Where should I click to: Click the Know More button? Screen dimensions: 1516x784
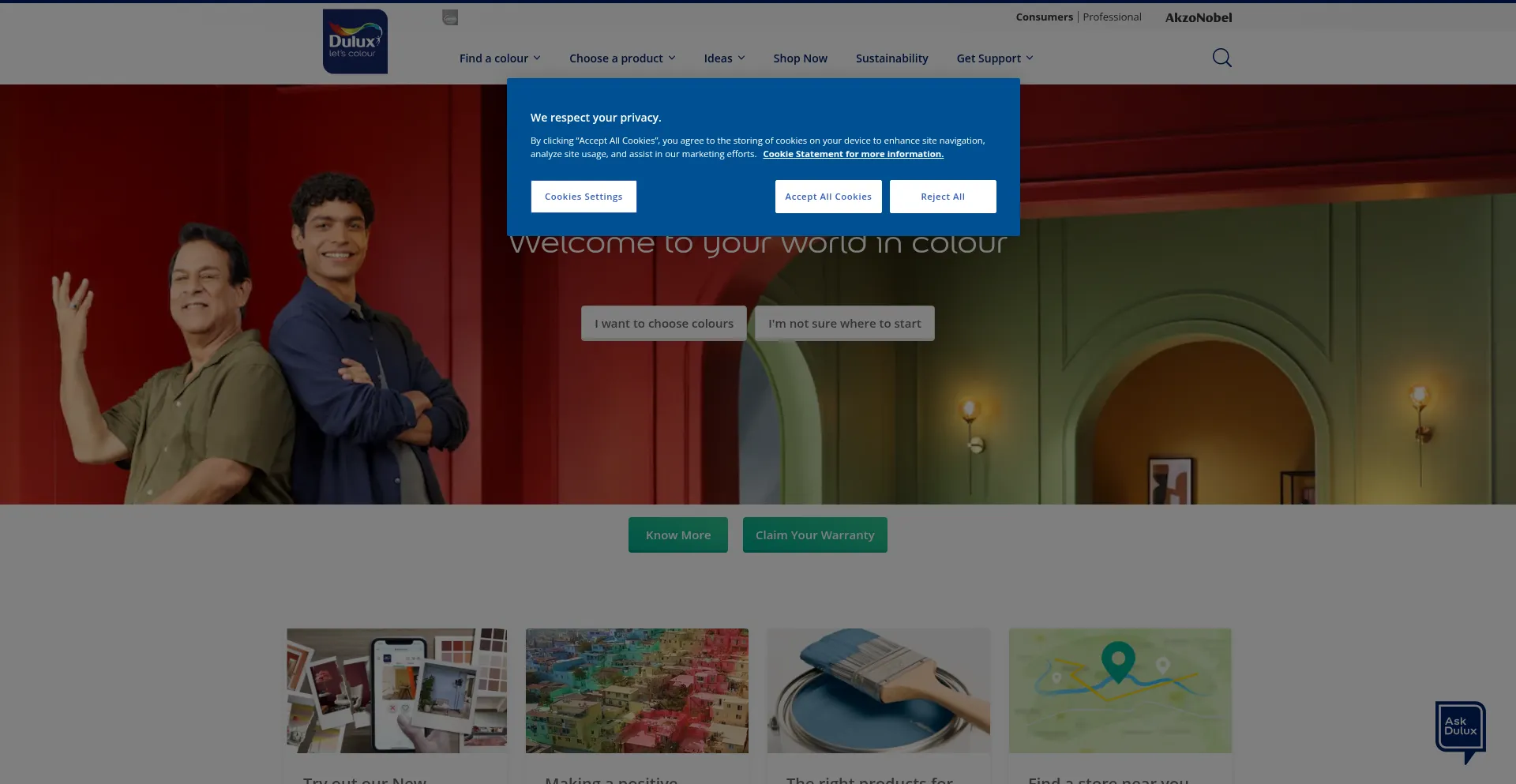(x=678, y=535)
